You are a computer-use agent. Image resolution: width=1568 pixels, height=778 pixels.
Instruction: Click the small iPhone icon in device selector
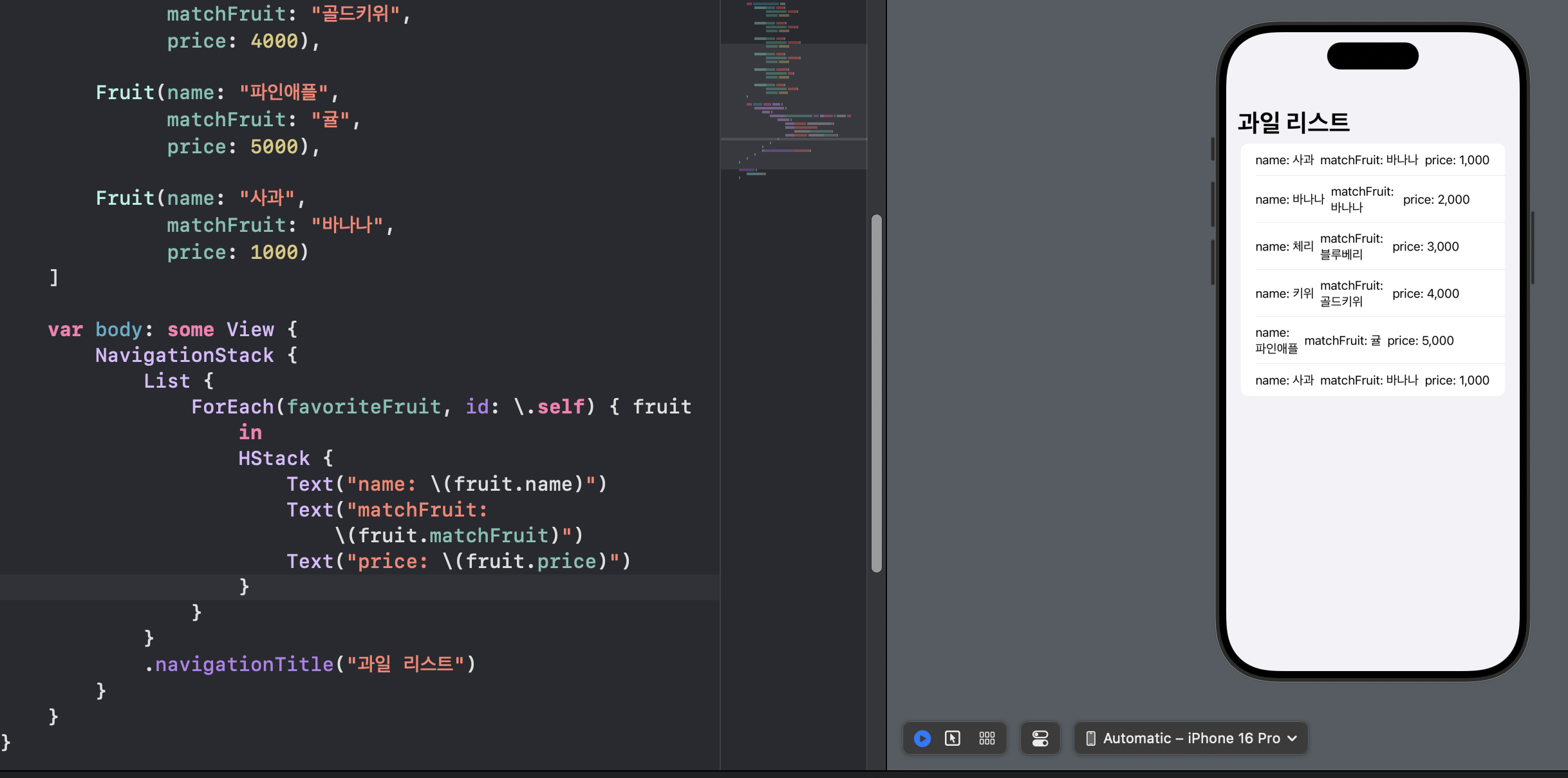(x=1090, y=738)
